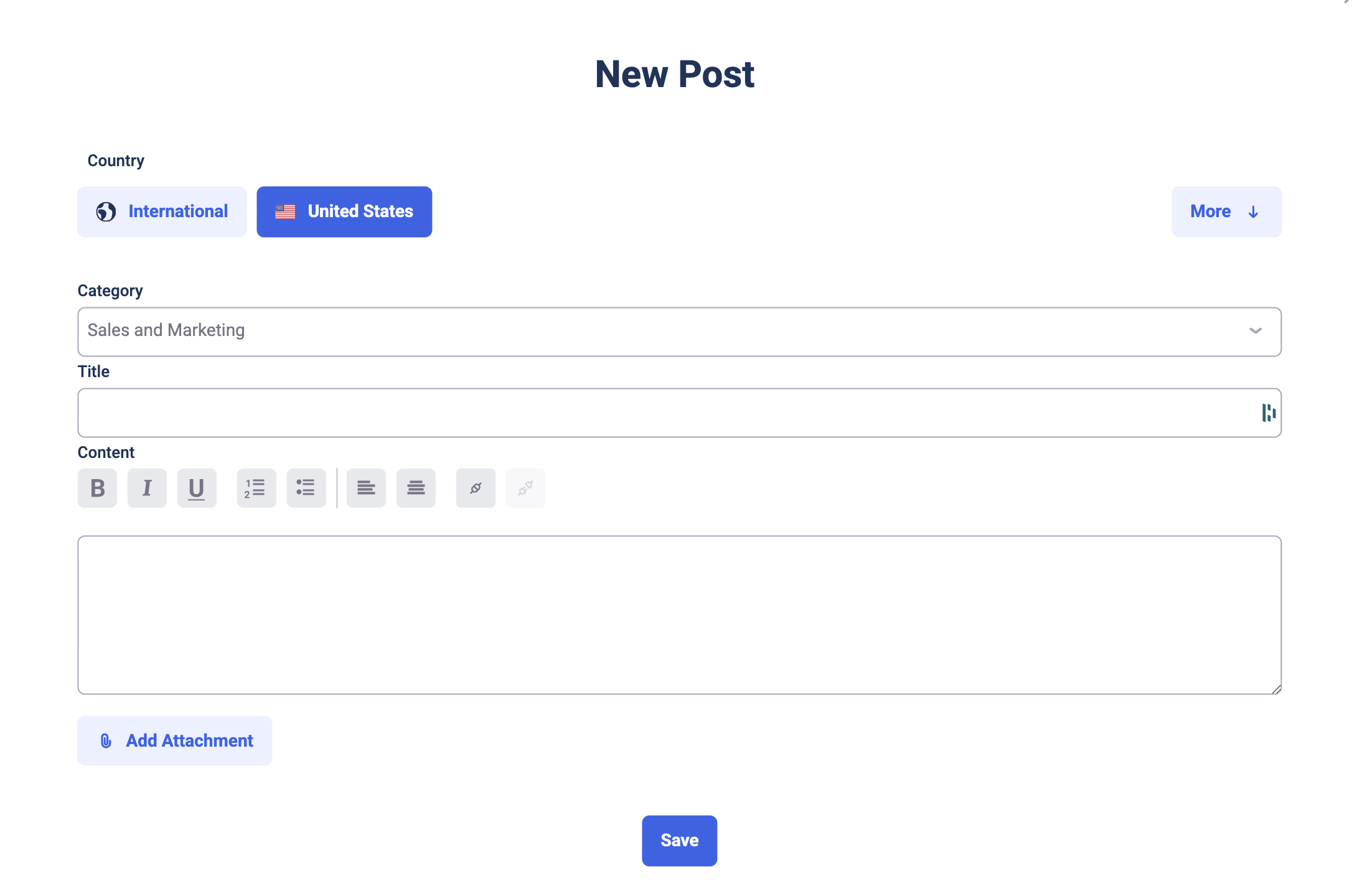Insert a numbered list
Viewport: 1352px width, 896px height.
[x=256, y=488]
